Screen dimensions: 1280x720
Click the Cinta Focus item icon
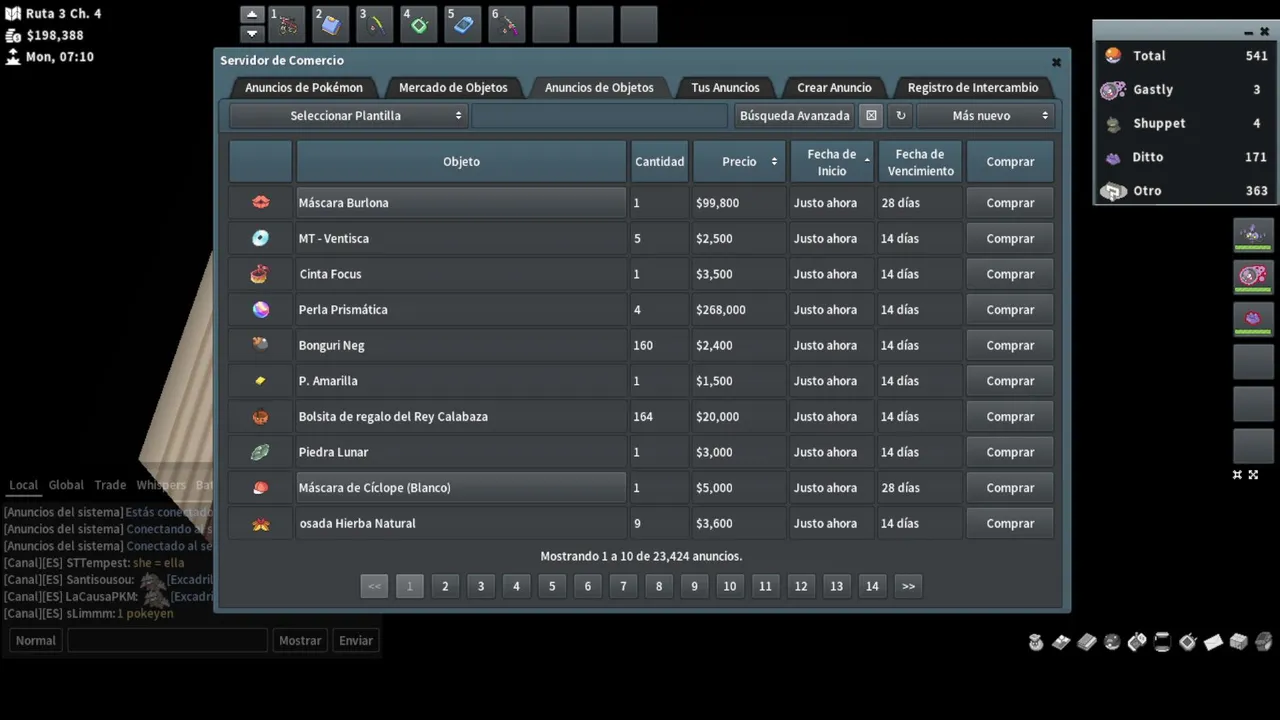[261, 273]
